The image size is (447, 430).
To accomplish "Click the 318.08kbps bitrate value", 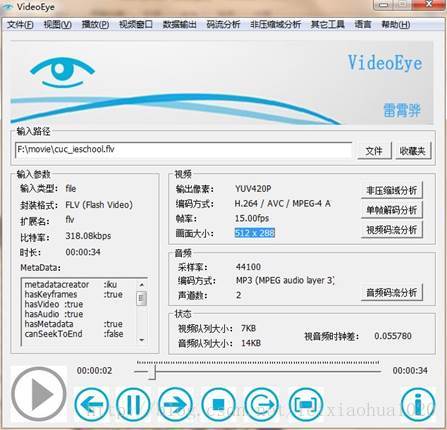I will coord(88,236).
